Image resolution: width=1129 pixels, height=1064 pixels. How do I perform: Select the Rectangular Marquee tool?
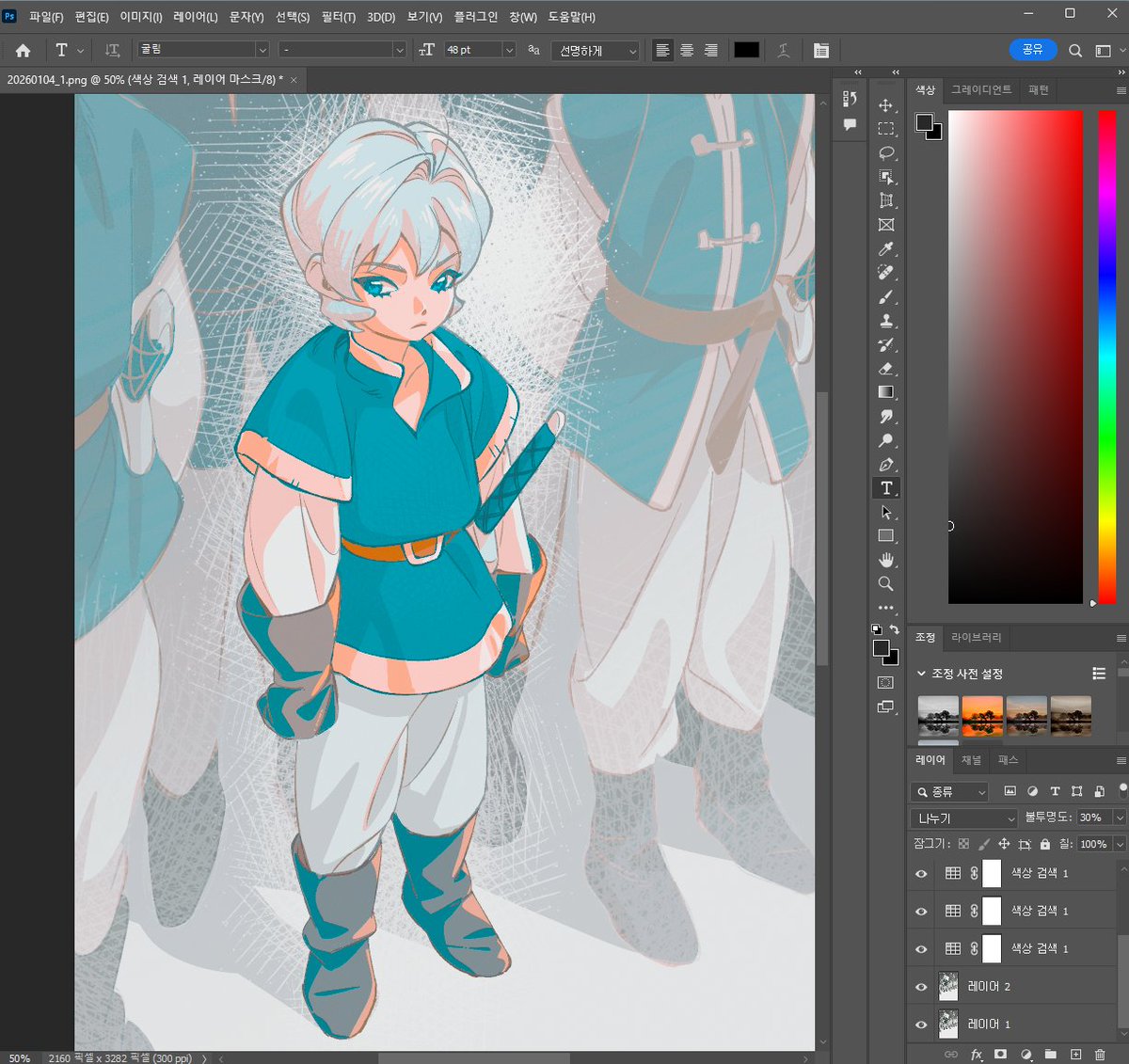[x=885, y=129]
